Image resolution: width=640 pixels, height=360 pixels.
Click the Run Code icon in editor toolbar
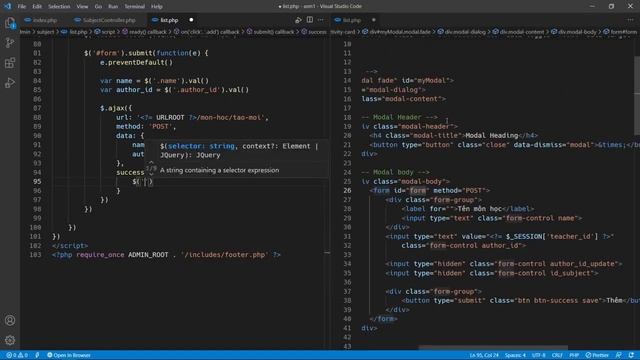coord(298,20)
